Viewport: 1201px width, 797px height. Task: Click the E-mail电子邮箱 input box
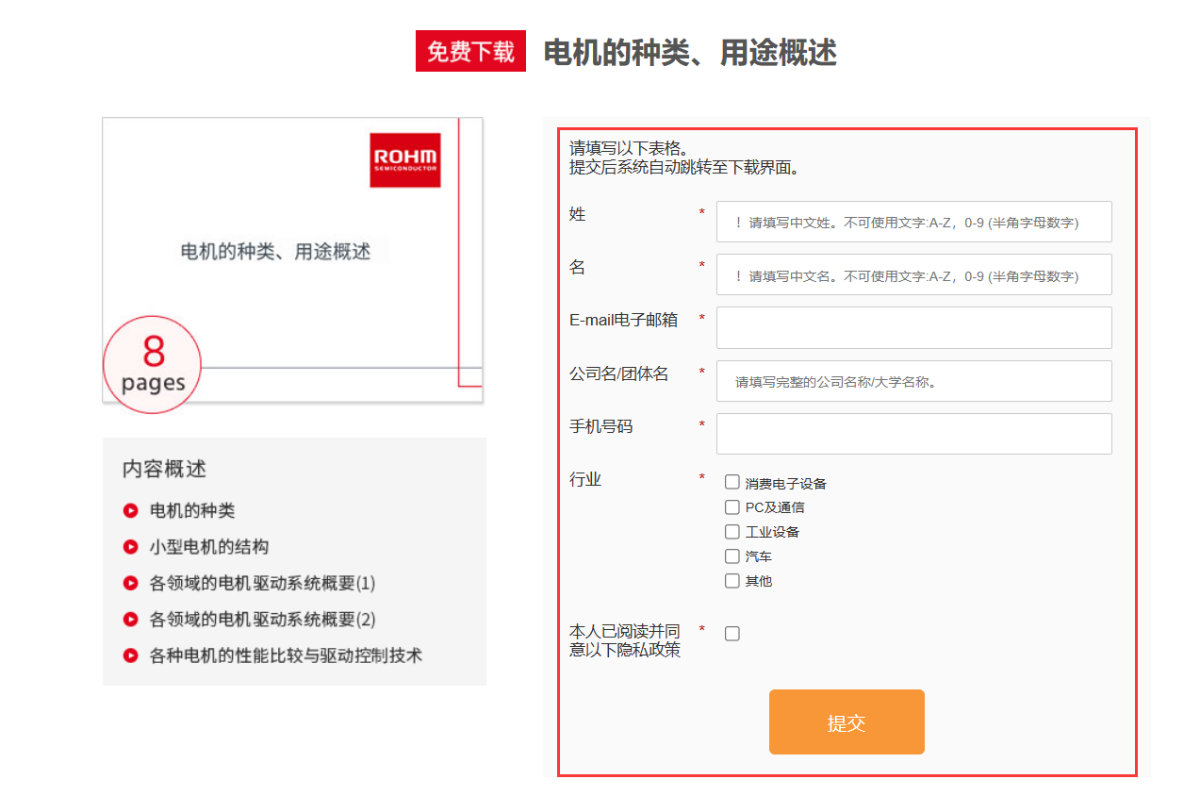click(913, 328)
